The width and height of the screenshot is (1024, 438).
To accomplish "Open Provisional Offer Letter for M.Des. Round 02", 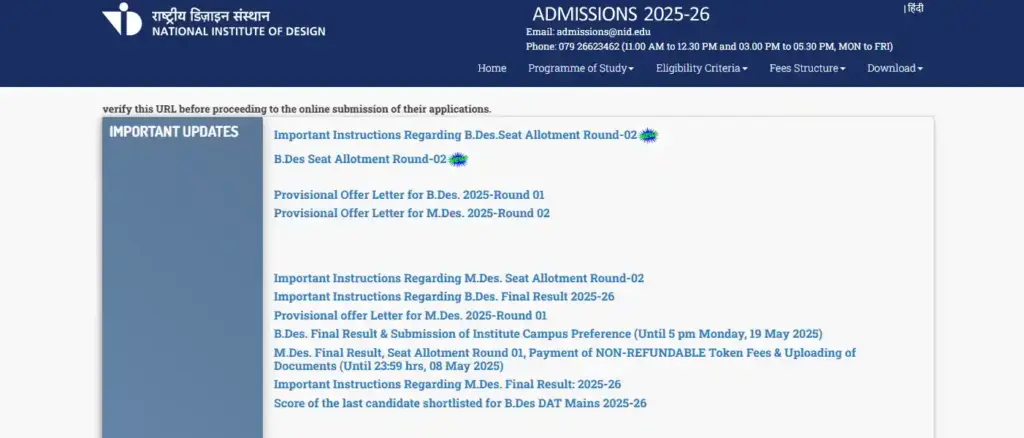I will pyautogui.click(x=412, y=213).
